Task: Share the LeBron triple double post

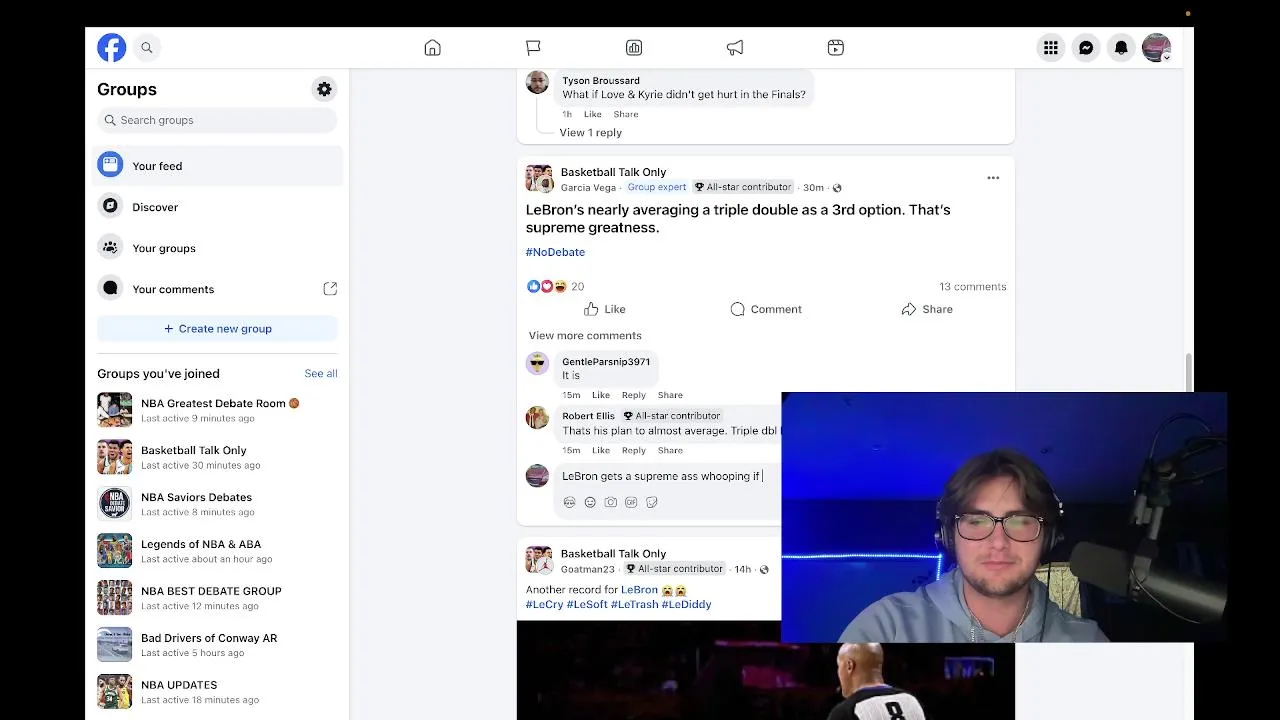Action: pos(927,309)
